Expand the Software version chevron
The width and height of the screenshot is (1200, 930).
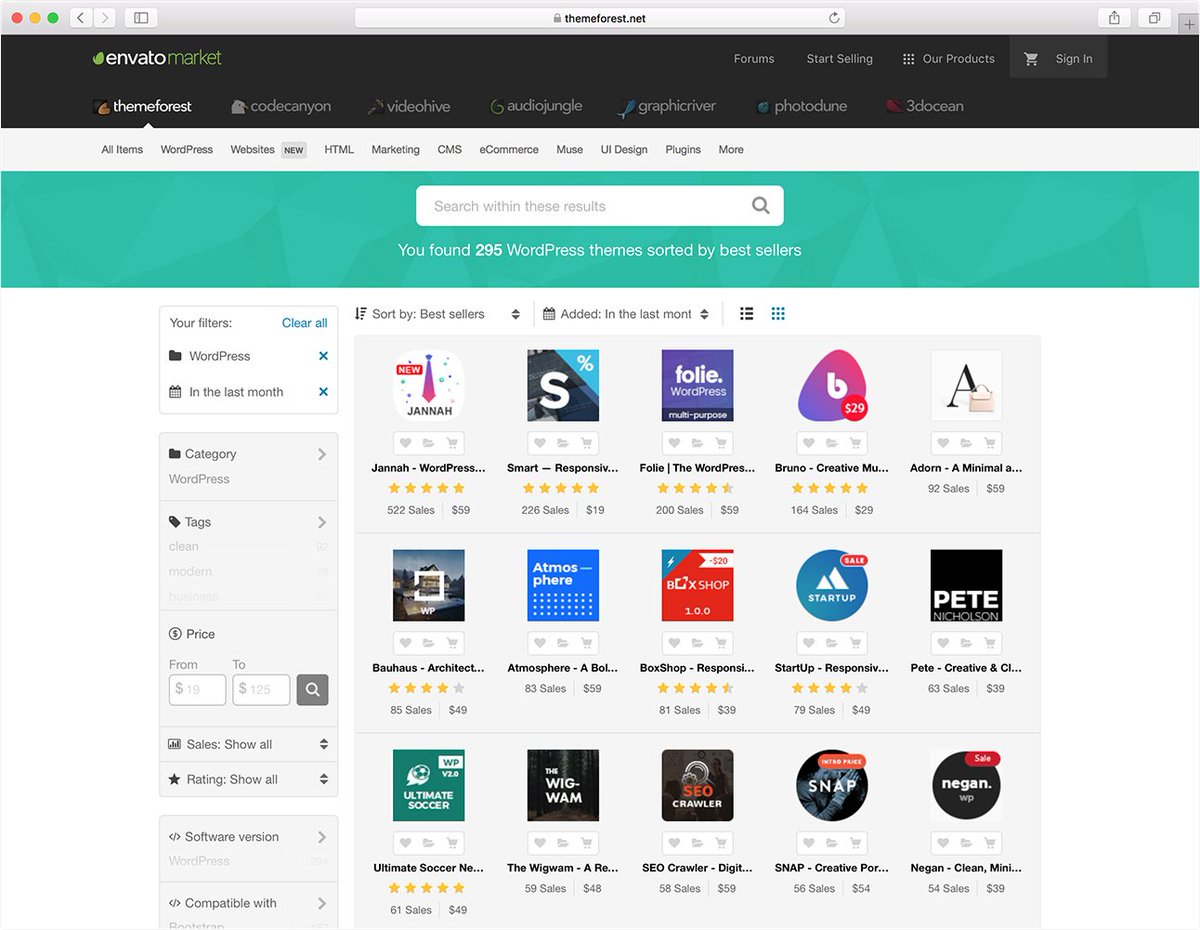coord(322,837)
